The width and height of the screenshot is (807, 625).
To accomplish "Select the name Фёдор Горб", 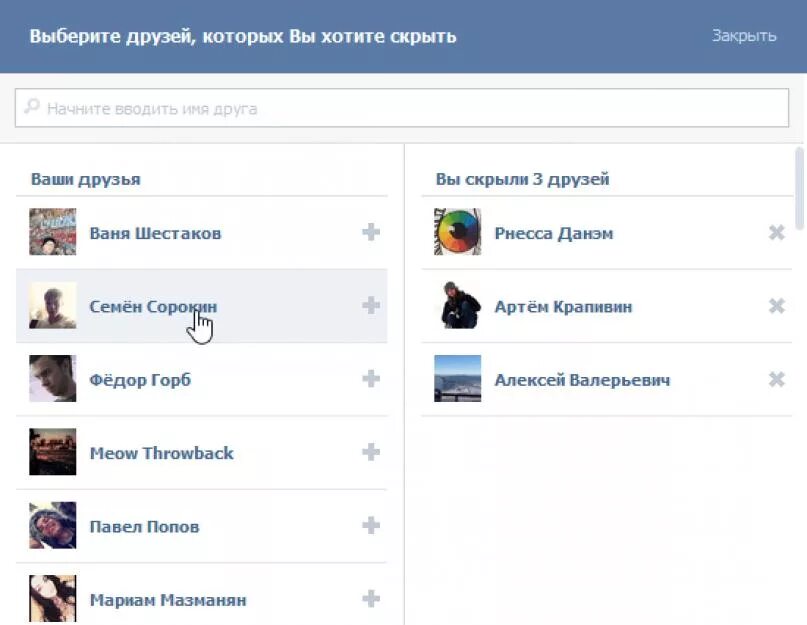I will 140,380.
